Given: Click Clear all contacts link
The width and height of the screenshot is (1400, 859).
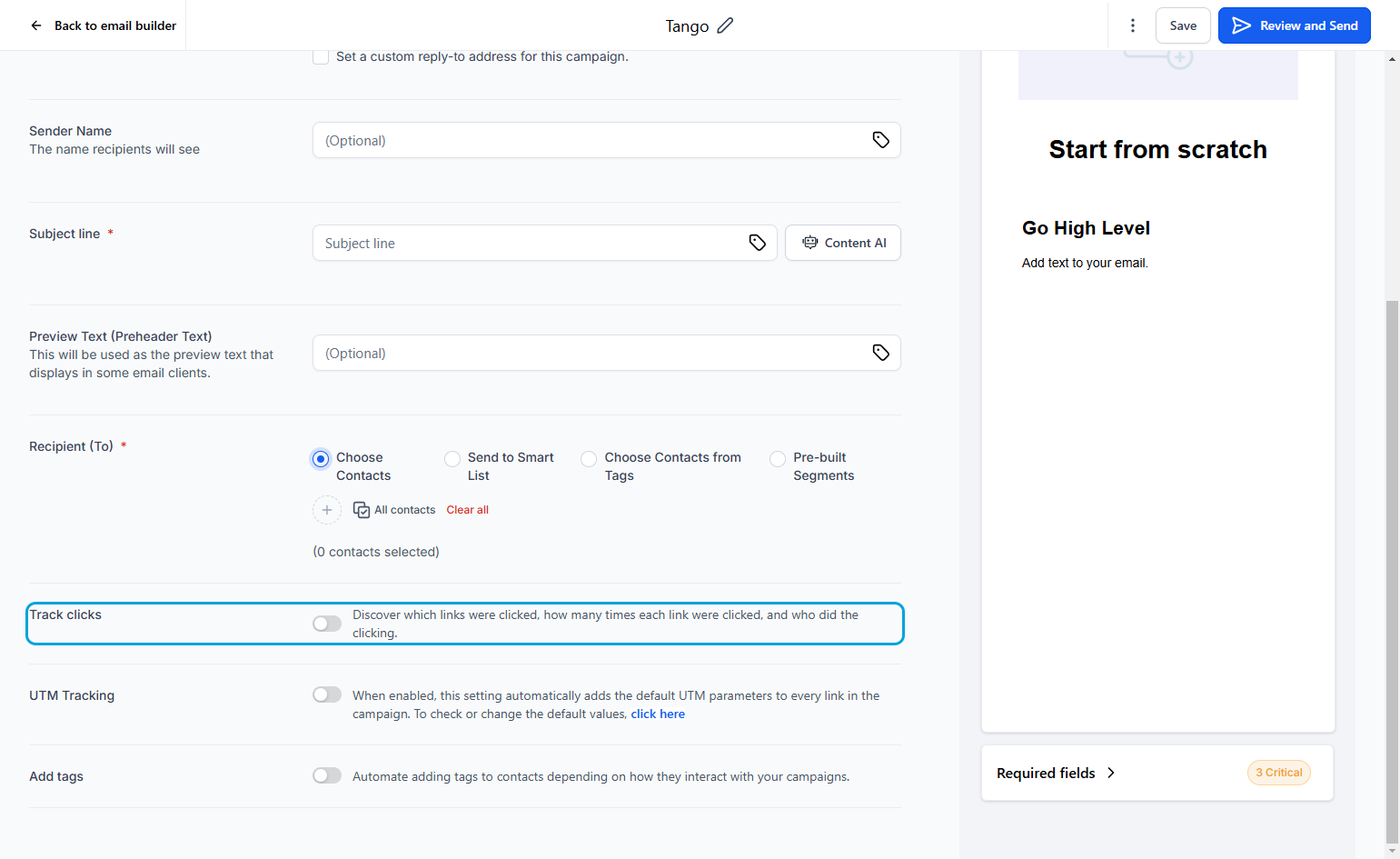Looking at the screenshot, I should point(468,510).
